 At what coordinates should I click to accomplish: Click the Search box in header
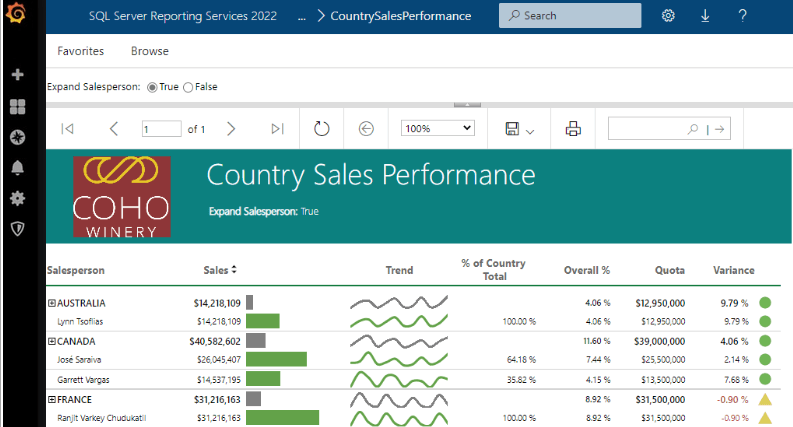pyautogui.click(x=570, y=16)
